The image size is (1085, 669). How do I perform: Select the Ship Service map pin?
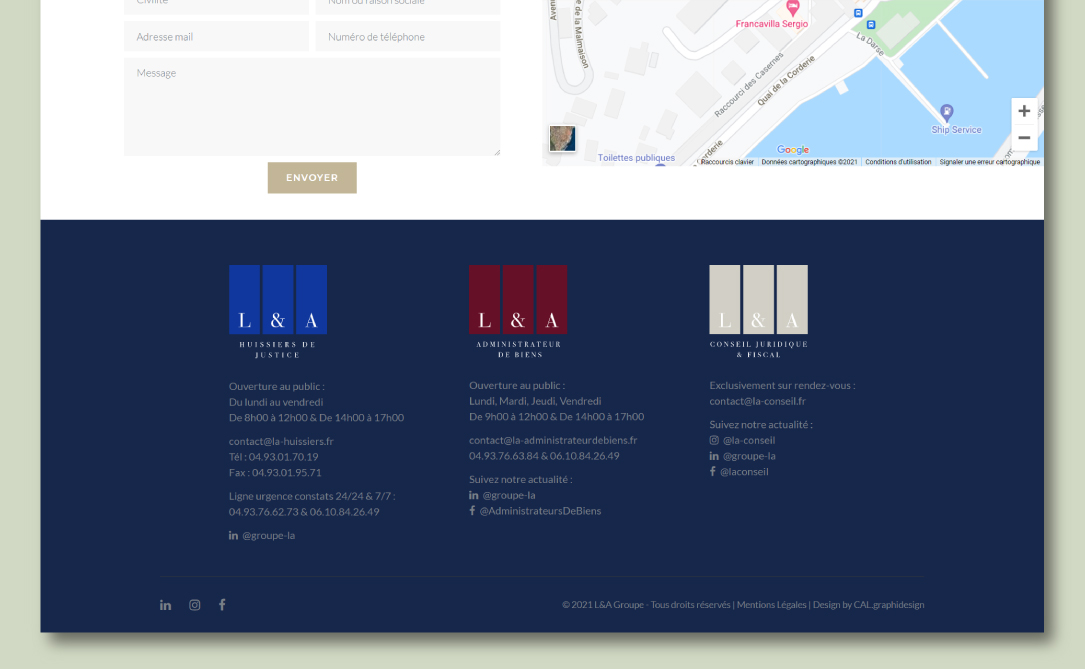(947, 112)
